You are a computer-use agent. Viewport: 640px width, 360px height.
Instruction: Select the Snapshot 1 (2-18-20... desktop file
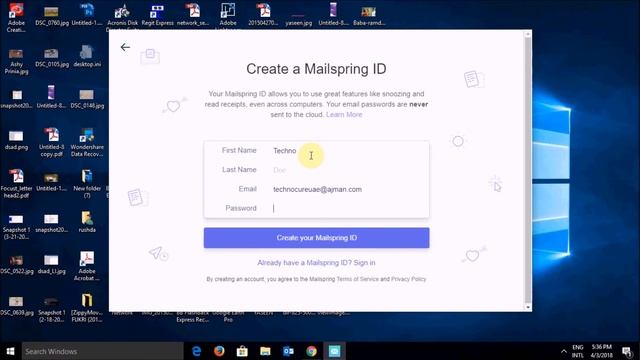pyautogui.click(x=51, y=309)
